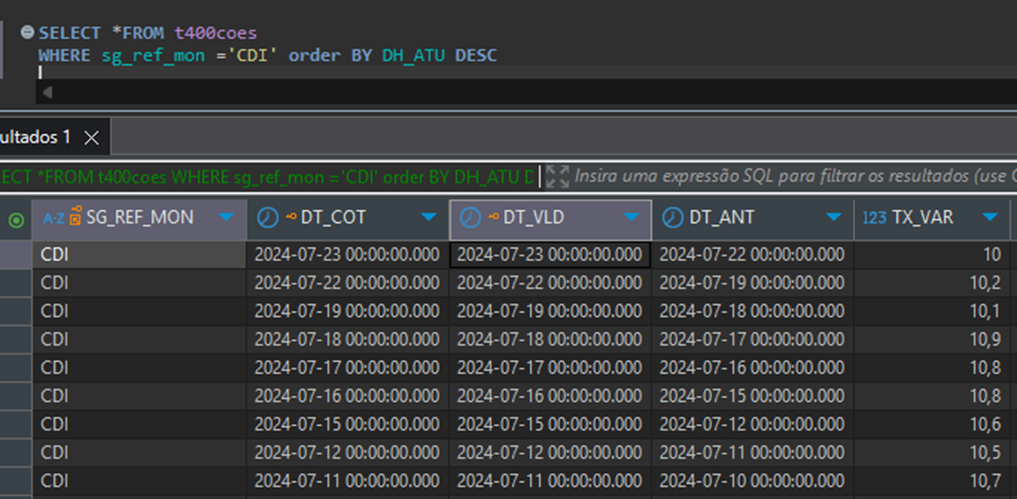Click the 'CDI' string literal in editor
Image resolution: width=1017 pixels, height=499 pixels.
254,56
